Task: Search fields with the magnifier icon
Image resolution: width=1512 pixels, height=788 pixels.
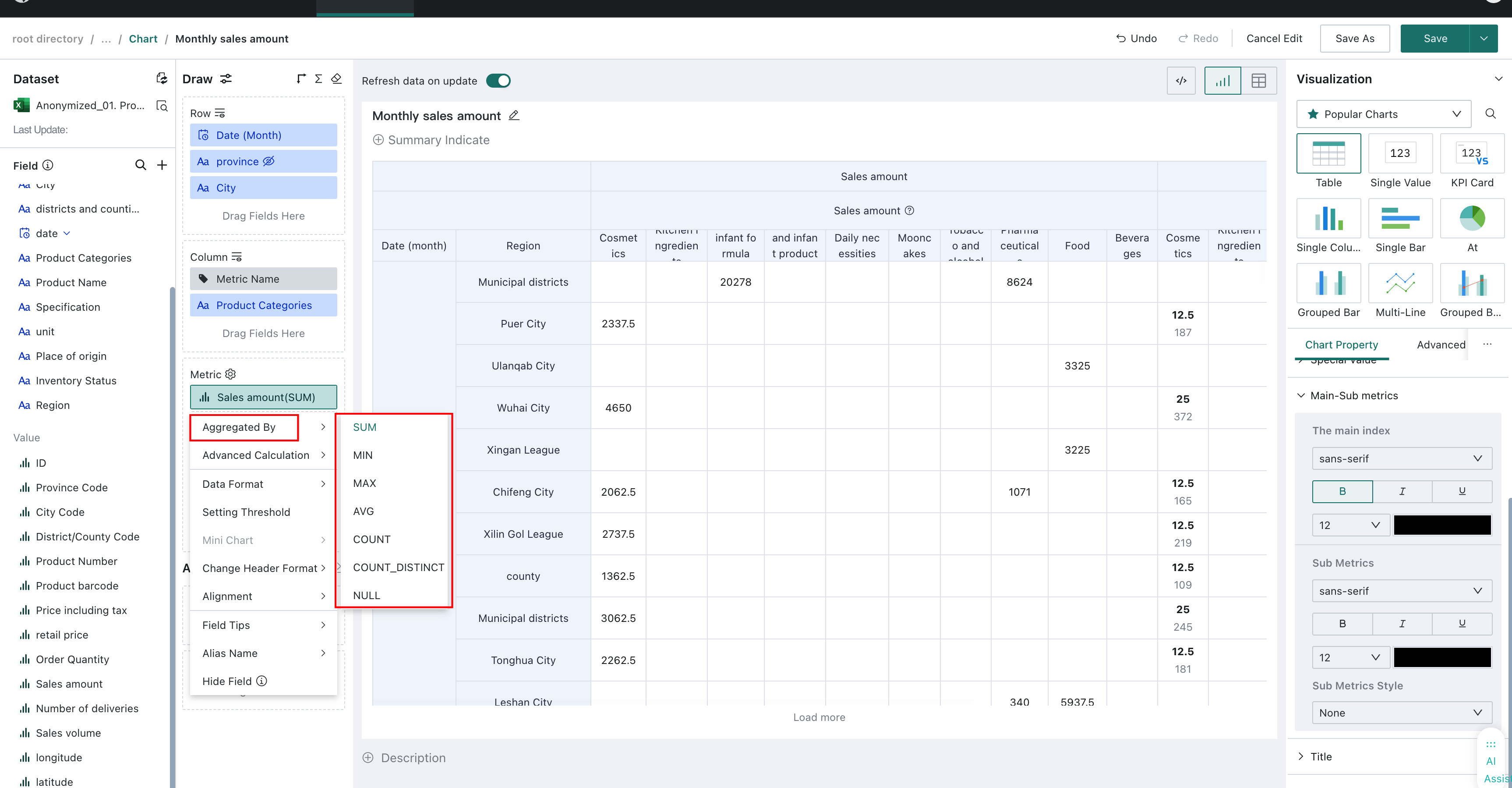Action: (x=140, y=166)
